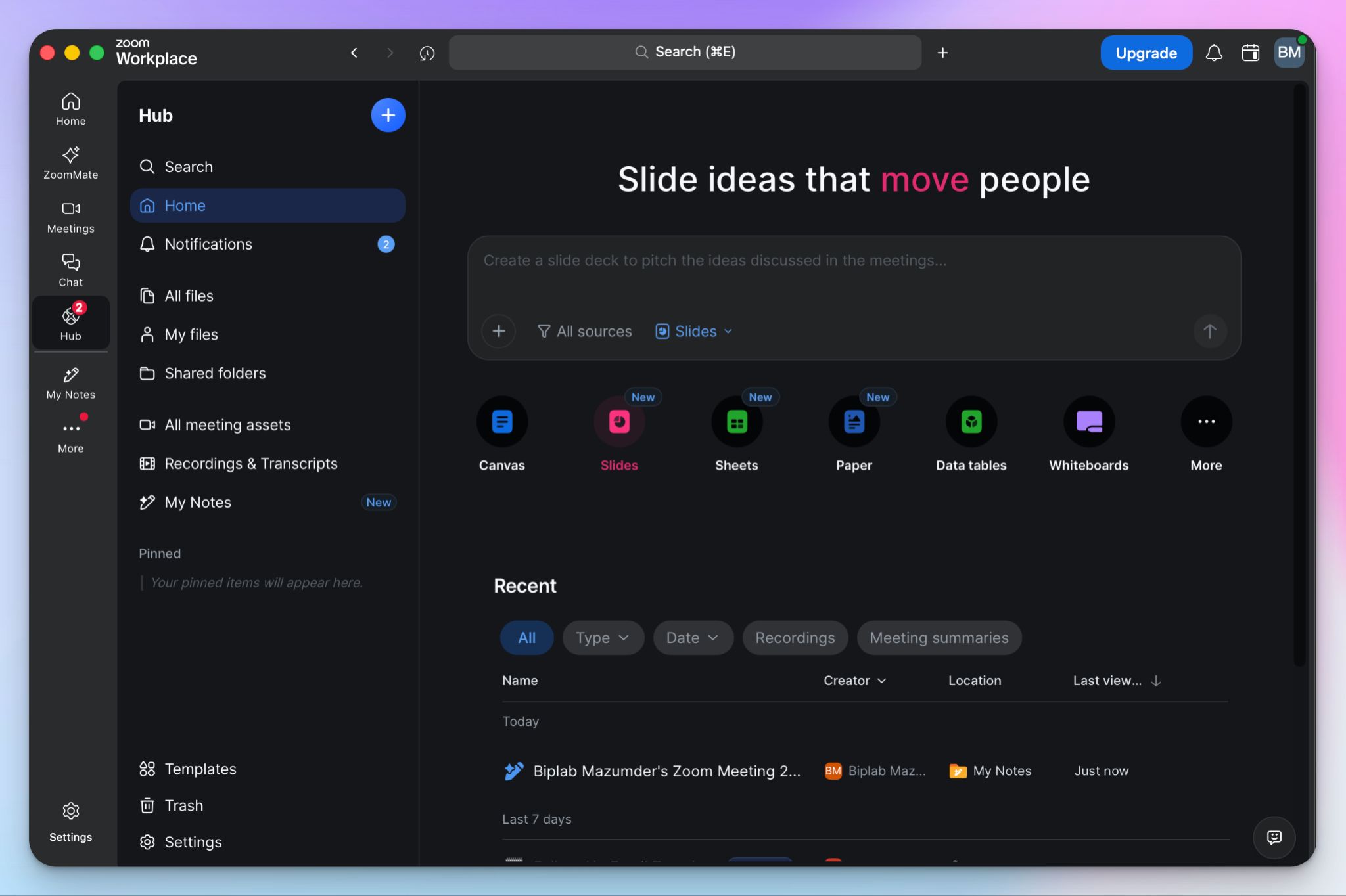Sort by Last viewed column
The image size is (1346, 896).
[x=1117, y=681]
